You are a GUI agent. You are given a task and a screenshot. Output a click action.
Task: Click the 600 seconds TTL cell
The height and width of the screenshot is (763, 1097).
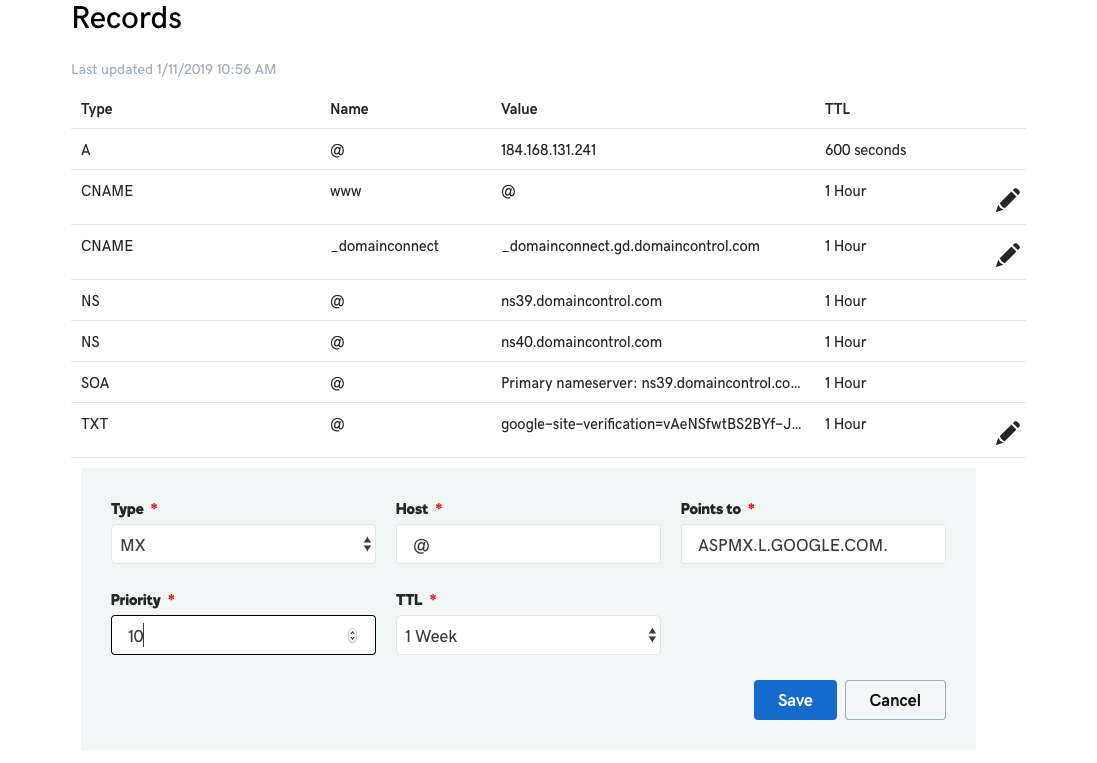click(865, 150)
